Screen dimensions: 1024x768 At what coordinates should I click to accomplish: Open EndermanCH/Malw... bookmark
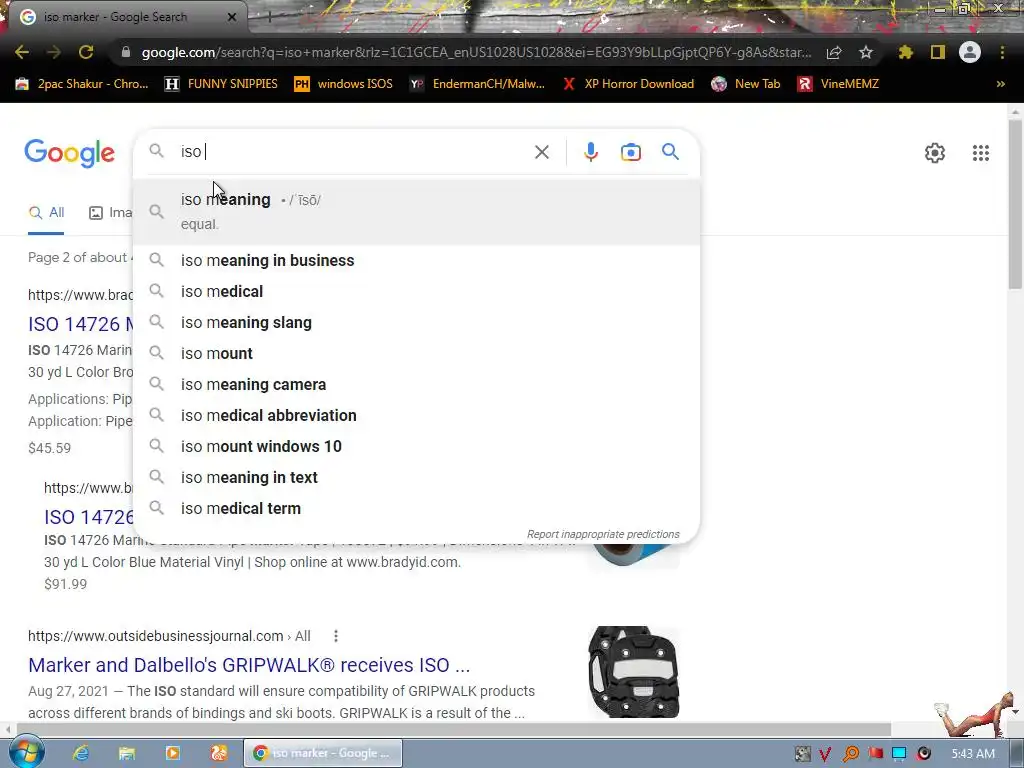pos(477,84)
